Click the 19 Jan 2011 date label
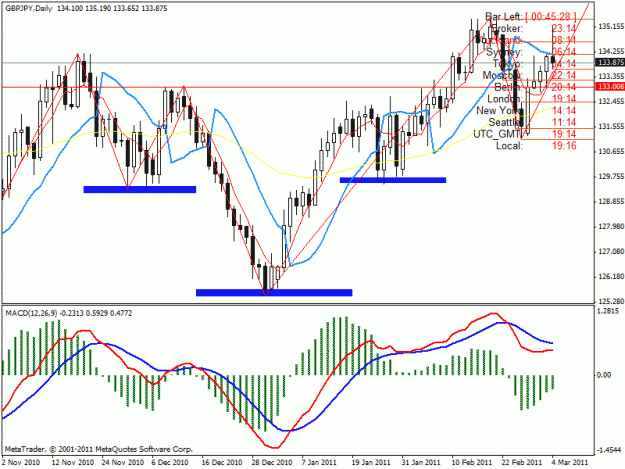 [371, 462]
